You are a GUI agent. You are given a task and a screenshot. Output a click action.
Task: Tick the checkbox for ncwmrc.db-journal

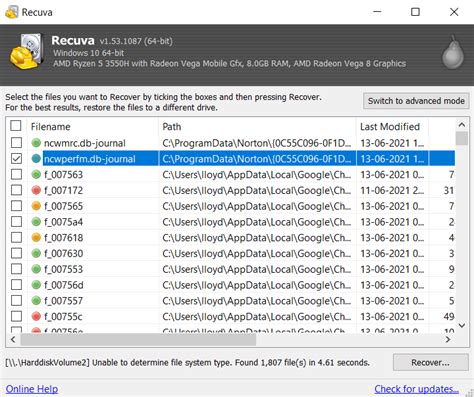[x=16, y=143]
